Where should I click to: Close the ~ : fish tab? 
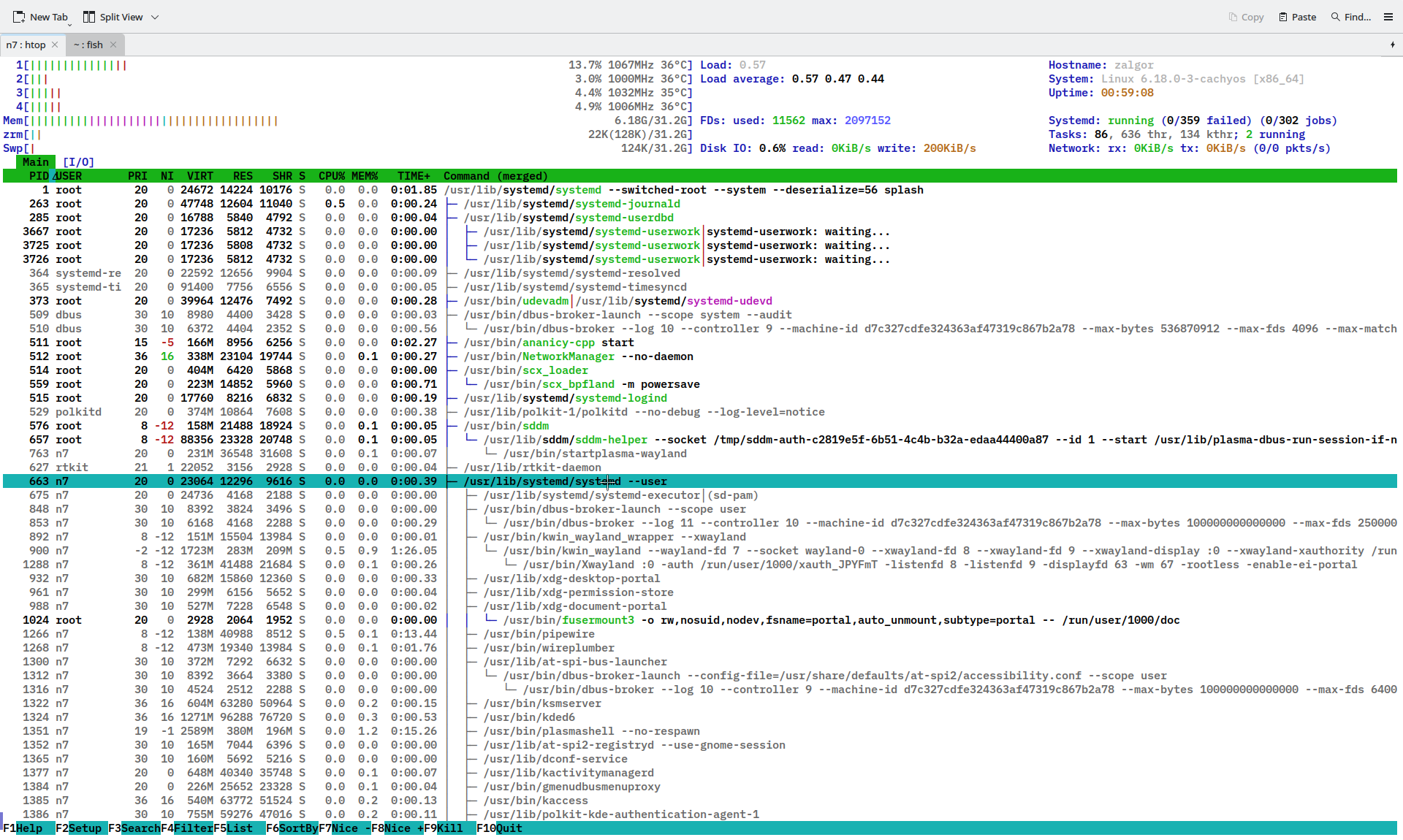(x=113, y=45)
